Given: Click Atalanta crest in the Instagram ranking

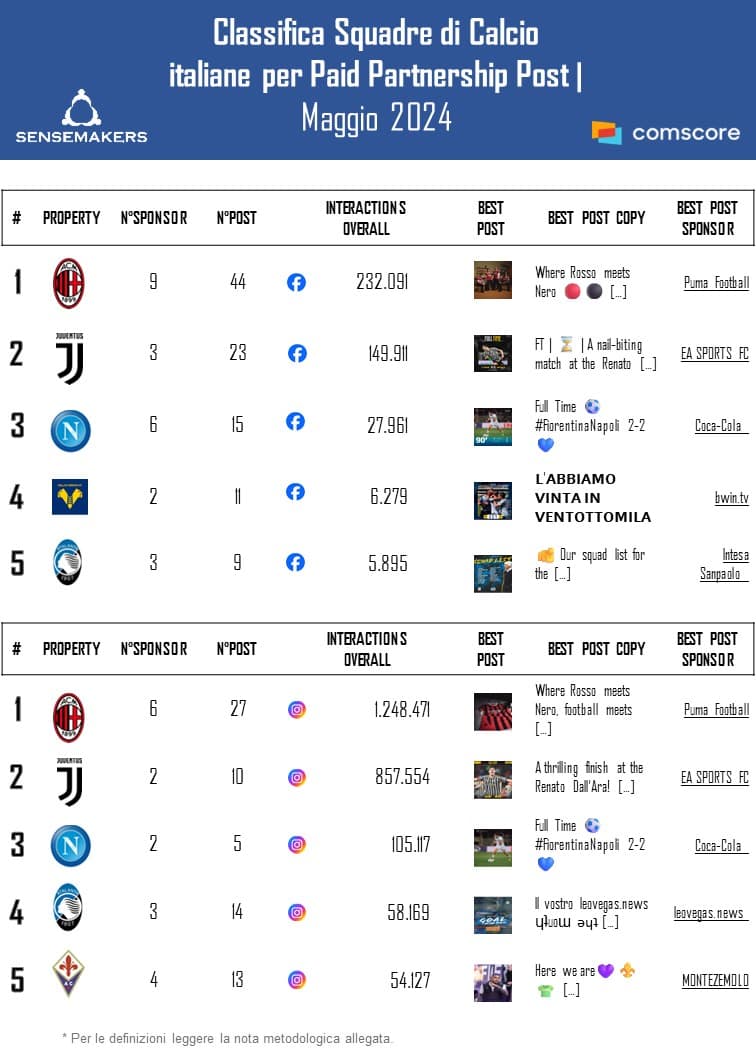Looking at the screenshot, I should [x=69, y=908].
